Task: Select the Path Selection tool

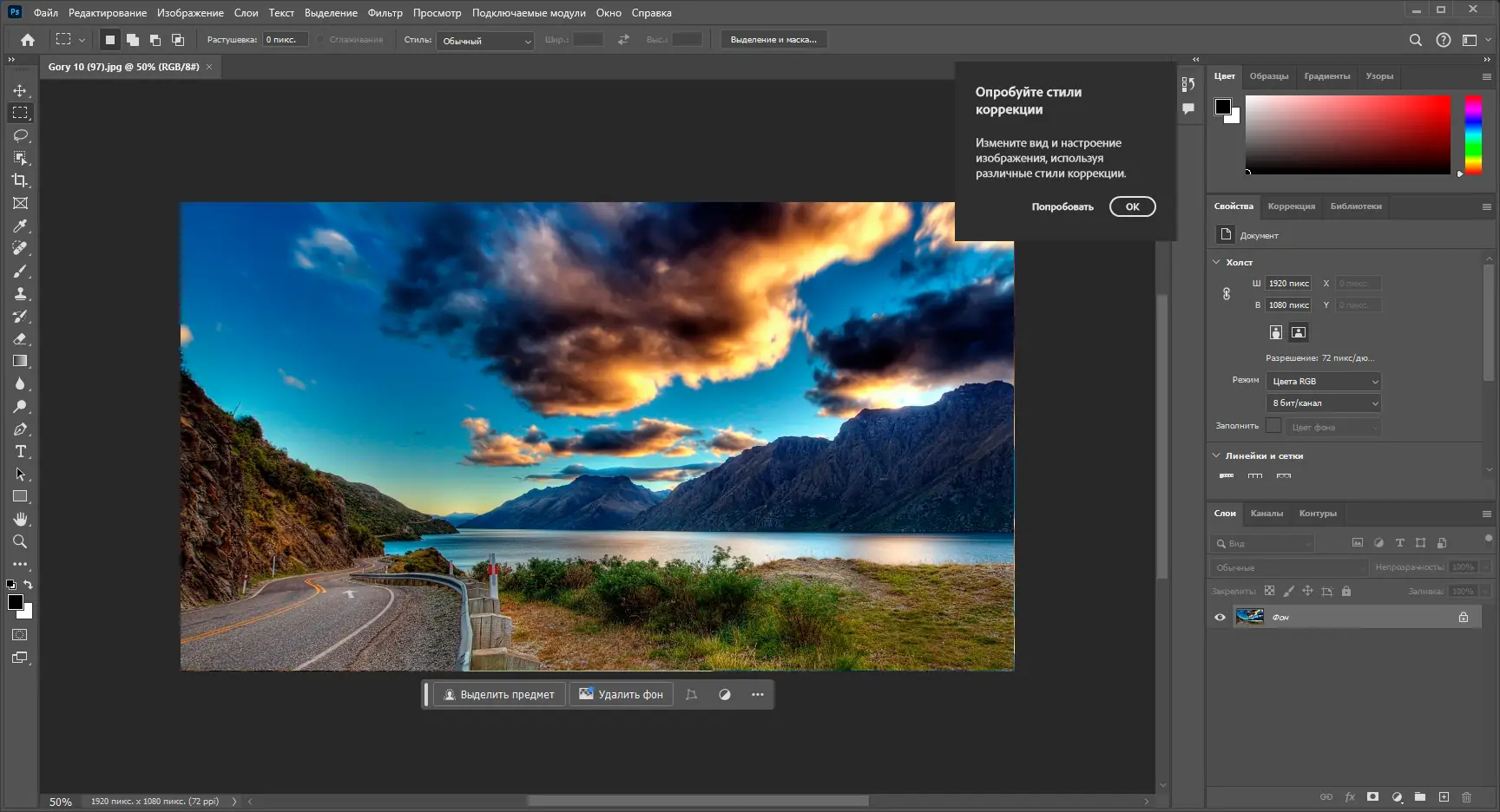Action: coord(20,474)
